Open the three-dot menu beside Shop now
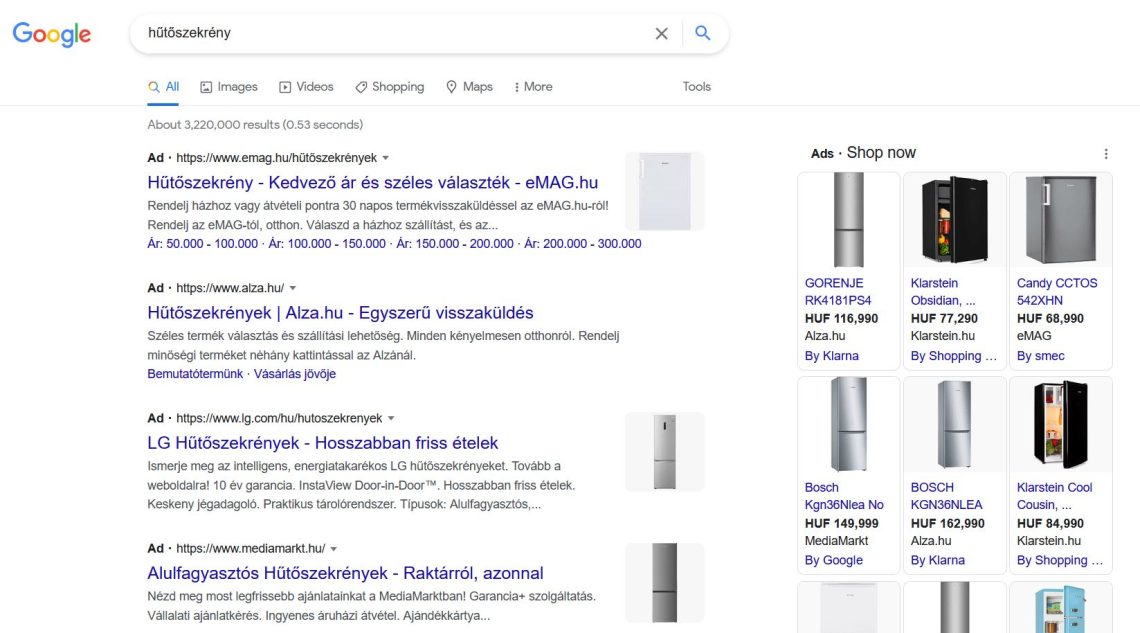 pyautogui.click(x=1106, y=154)
